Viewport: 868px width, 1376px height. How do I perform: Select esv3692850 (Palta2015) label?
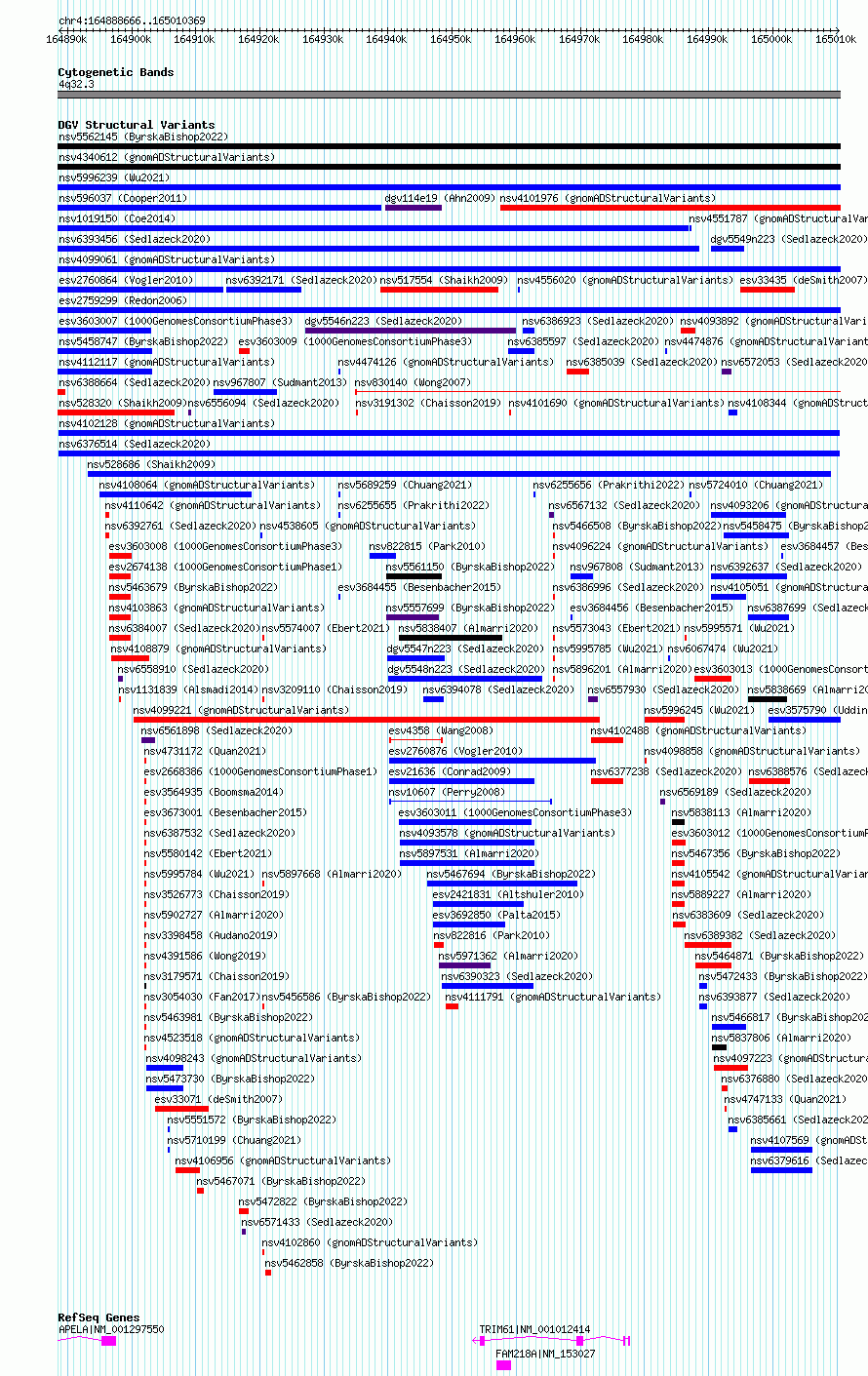pos(496,915)
